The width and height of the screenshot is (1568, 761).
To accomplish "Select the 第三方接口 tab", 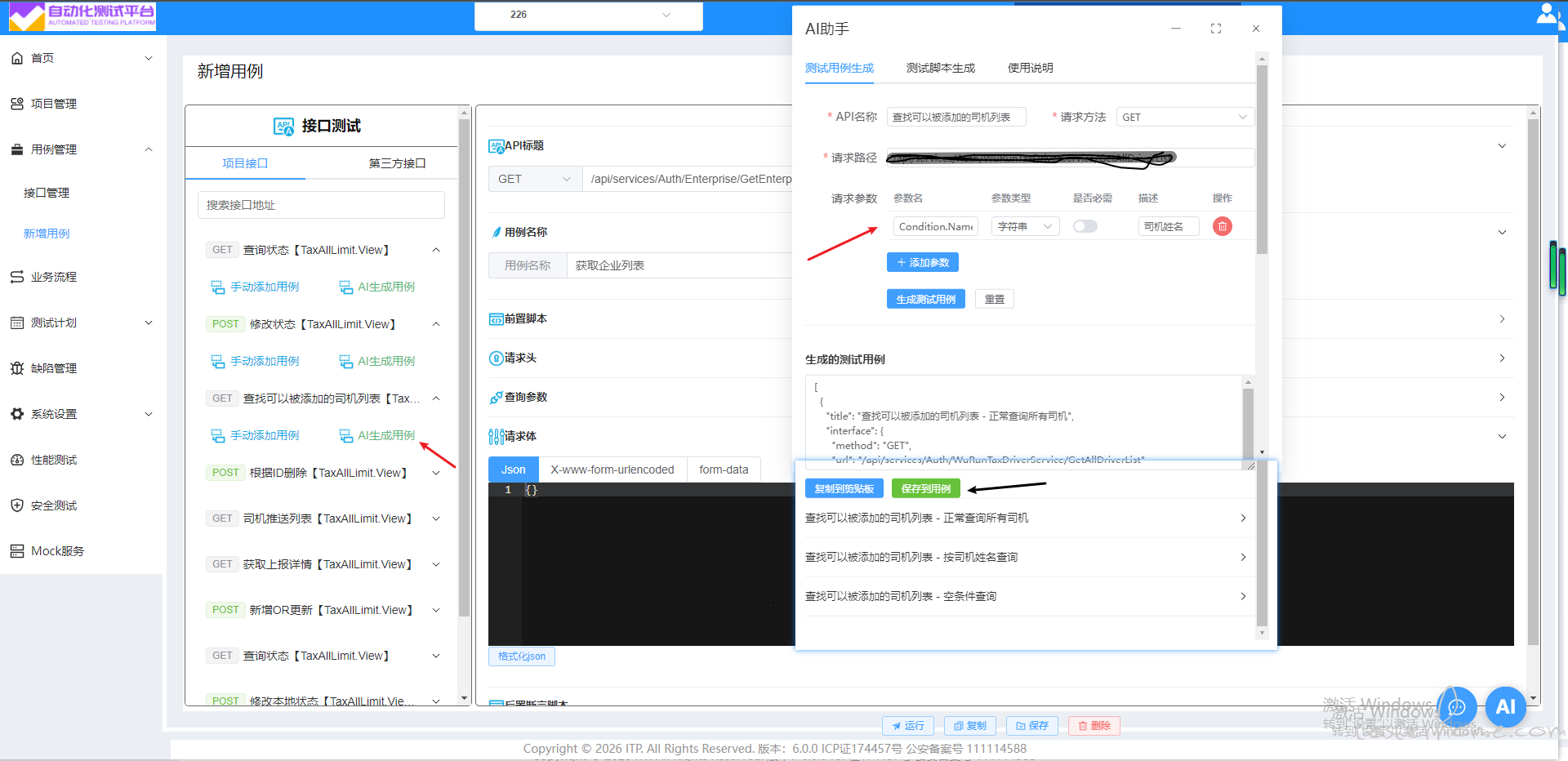I will click(397, 163).
